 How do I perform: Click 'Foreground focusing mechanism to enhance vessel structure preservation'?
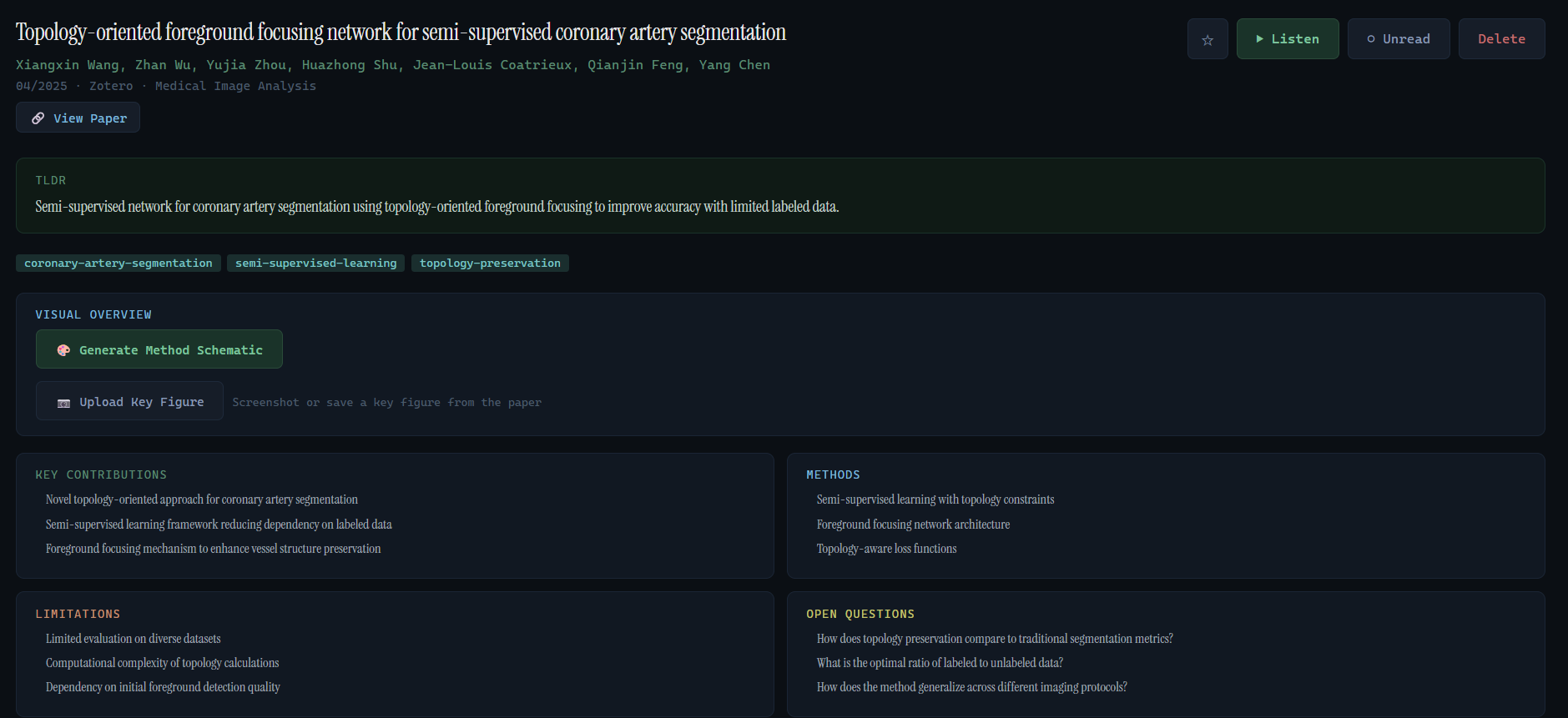pos(213,549)
